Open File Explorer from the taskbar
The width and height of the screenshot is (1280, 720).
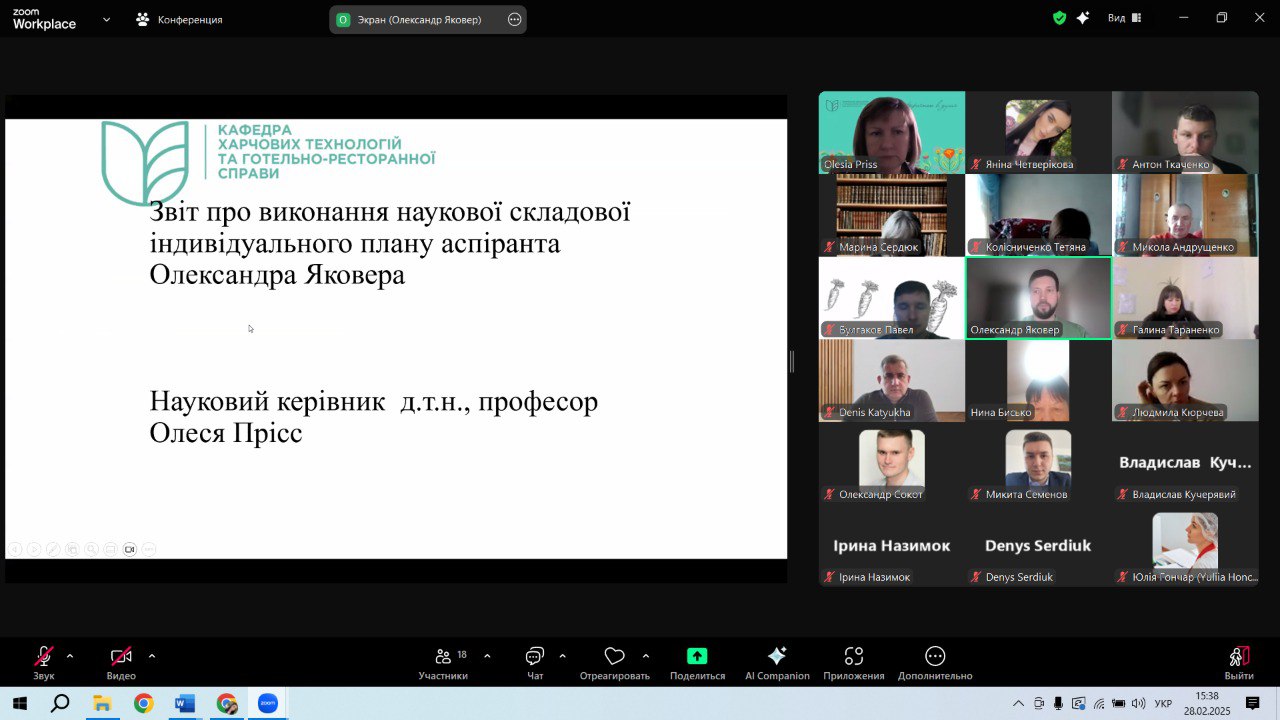[101, 703]
